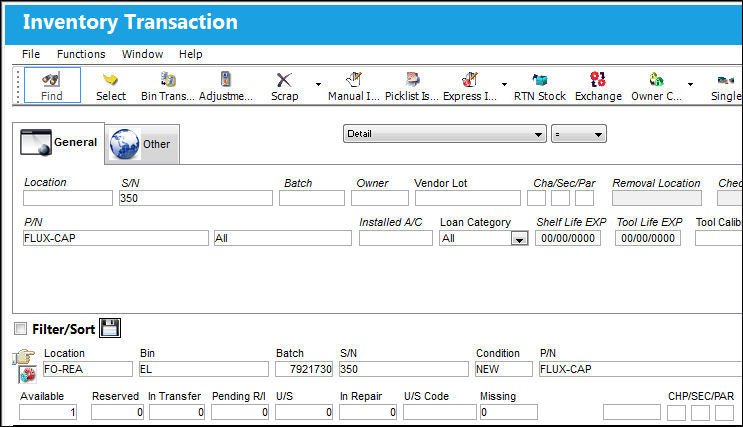Switch to the General tab
743x427 pixels.
coord(58,143)
